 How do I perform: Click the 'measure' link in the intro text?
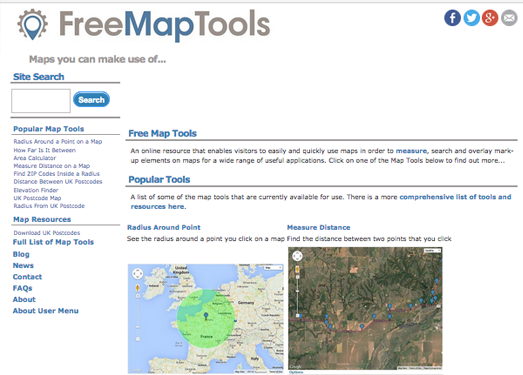[x=411, y=151]
